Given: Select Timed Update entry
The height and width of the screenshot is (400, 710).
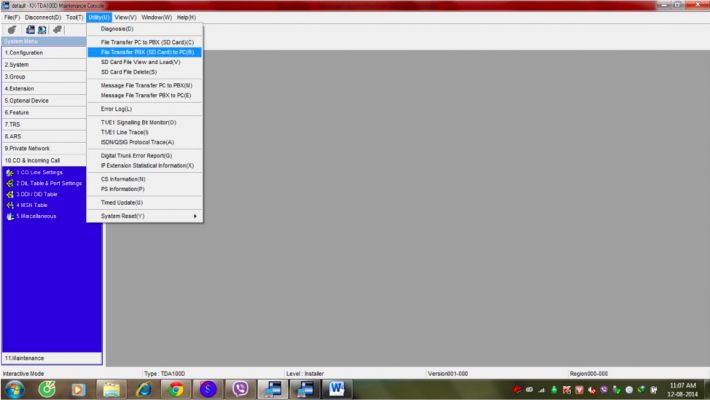Looking at the screenshot, I should 145,202.
